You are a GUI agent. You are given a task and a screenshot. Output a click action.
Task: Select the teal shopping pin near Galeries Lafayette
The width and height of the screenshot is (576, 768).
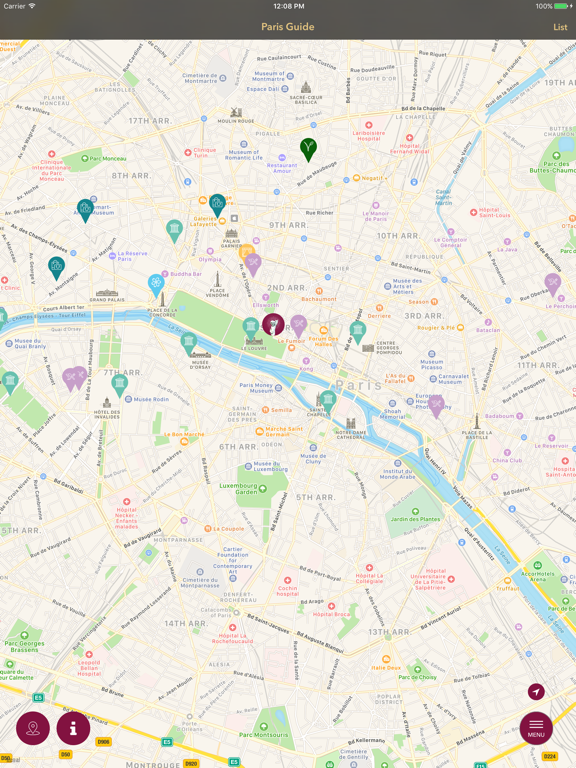pyautogui.click(x=217, y=205)
